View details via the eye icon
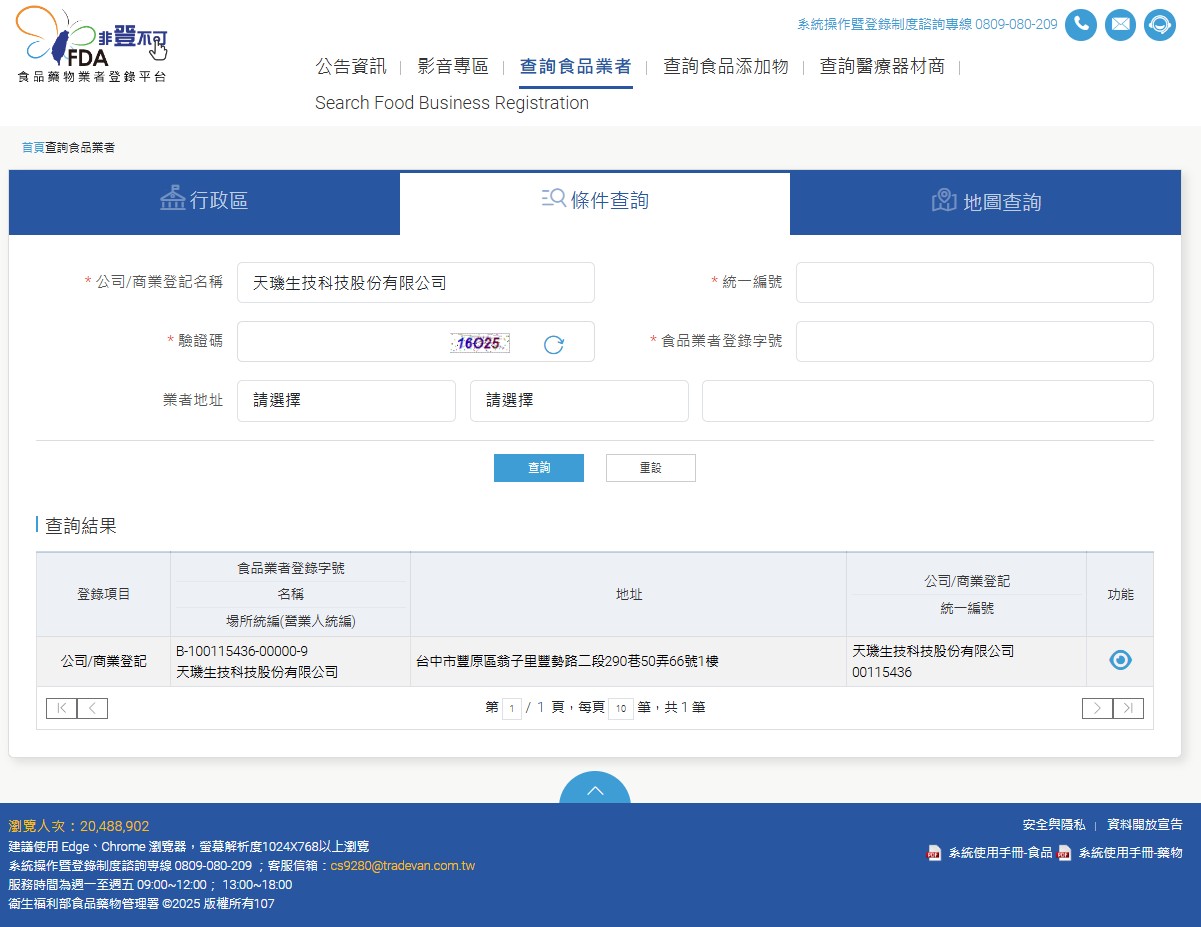The width and height of the screenshot is (1201, 927). 1120,660
